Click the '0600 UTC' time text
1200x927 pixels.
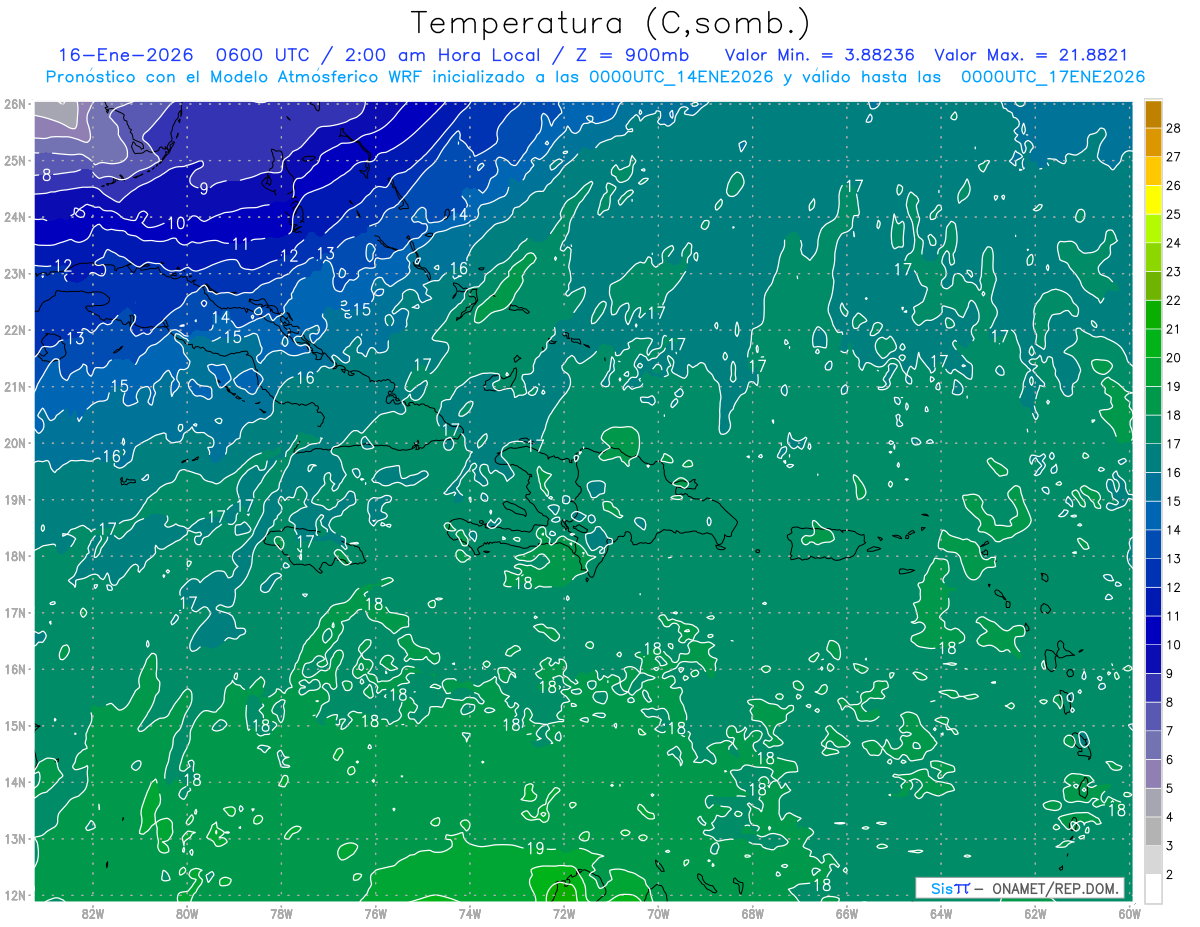point(263,56)
